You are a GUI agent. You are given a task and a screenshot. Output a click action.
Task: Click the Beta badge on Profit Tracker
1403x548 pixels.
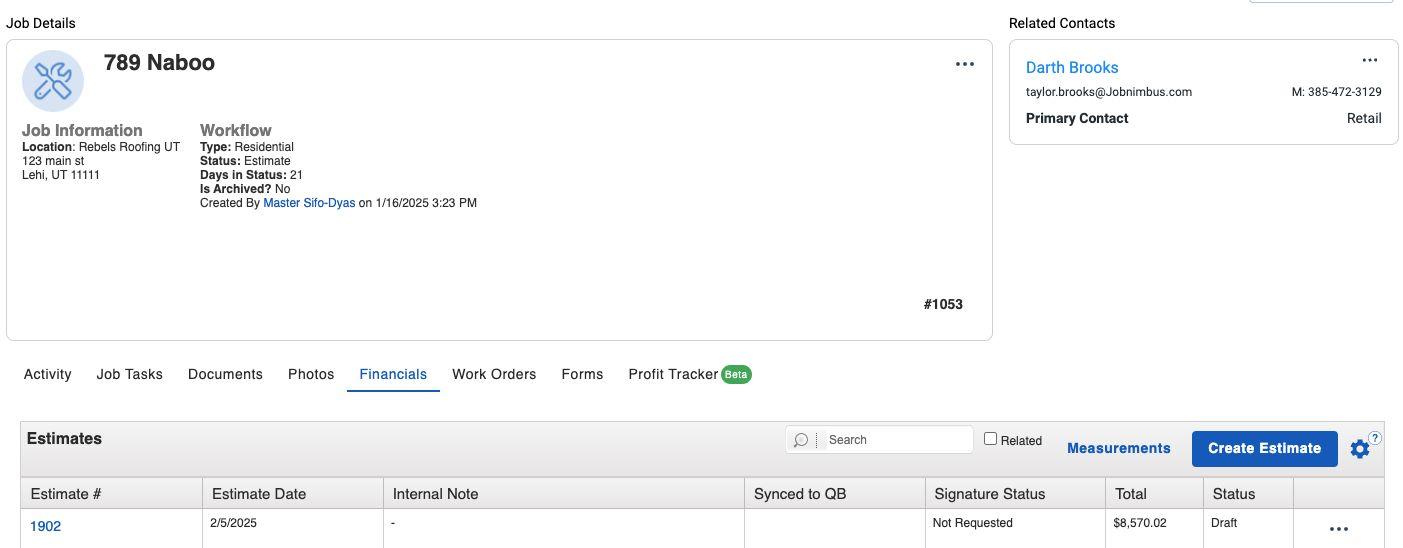[736, 374]
